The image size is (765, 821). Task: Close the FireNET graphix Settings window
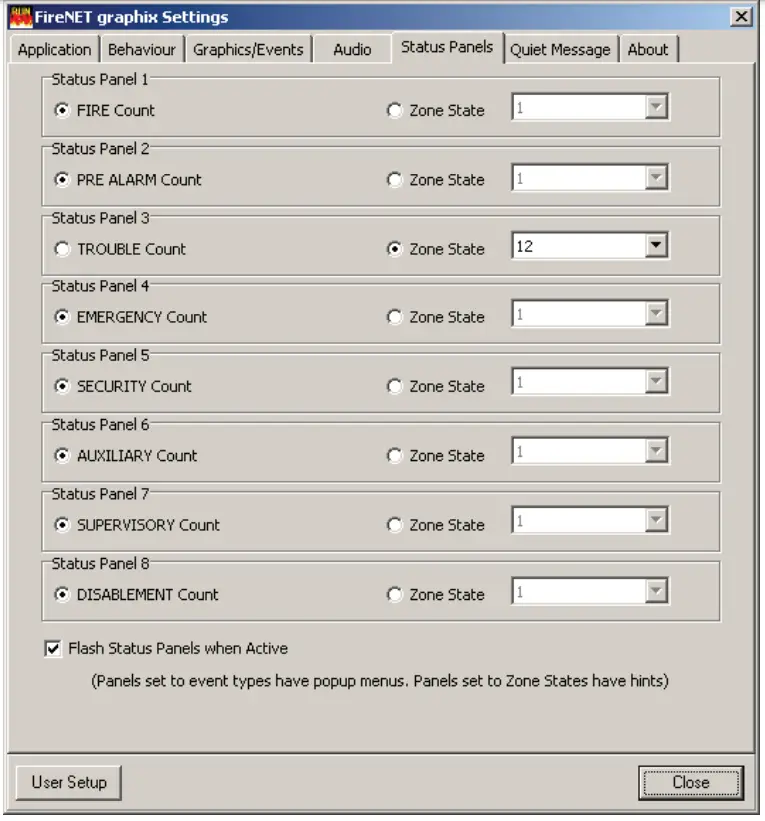[741, 17]
